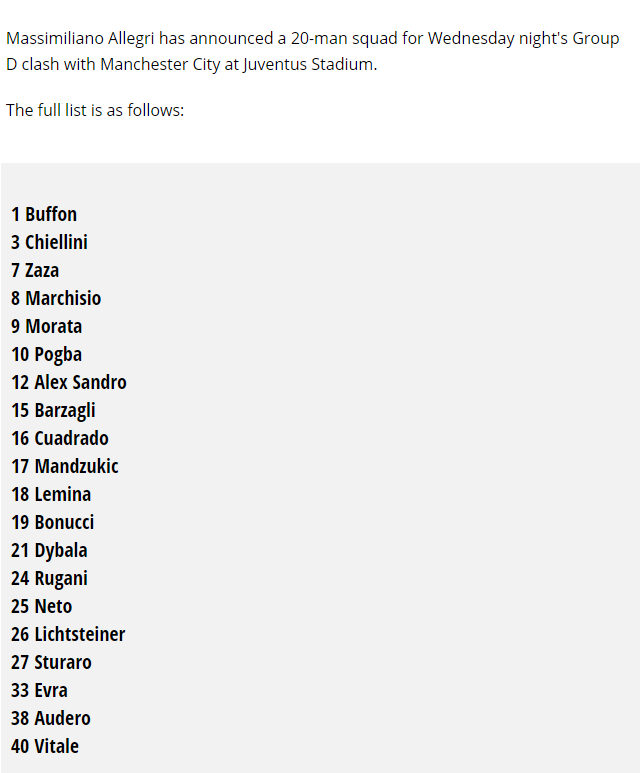Click the text "The full list is as follows:"
Screen dimensions: 640x773
(x=95, y=110)
